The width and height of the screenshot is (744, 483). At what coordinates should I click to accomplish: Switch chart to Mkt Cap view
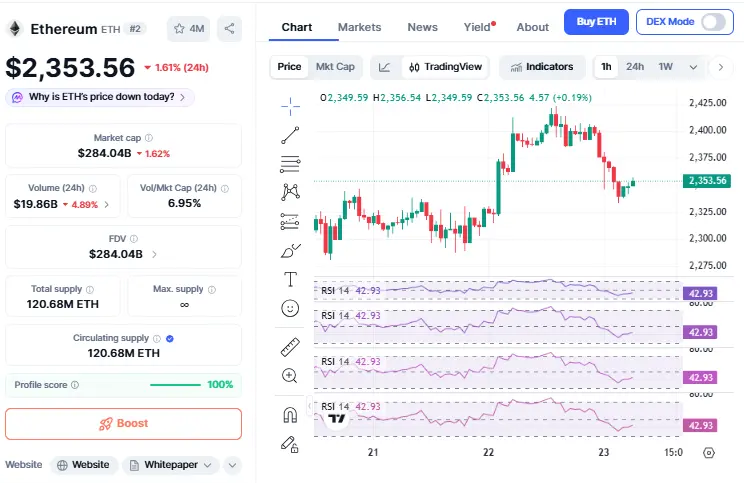335,67
